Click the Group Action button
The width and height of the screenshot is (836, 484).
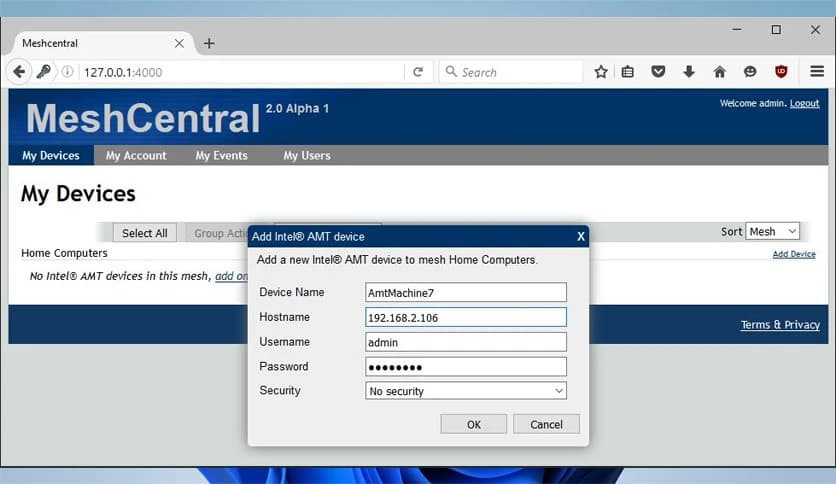coord(216,233)
